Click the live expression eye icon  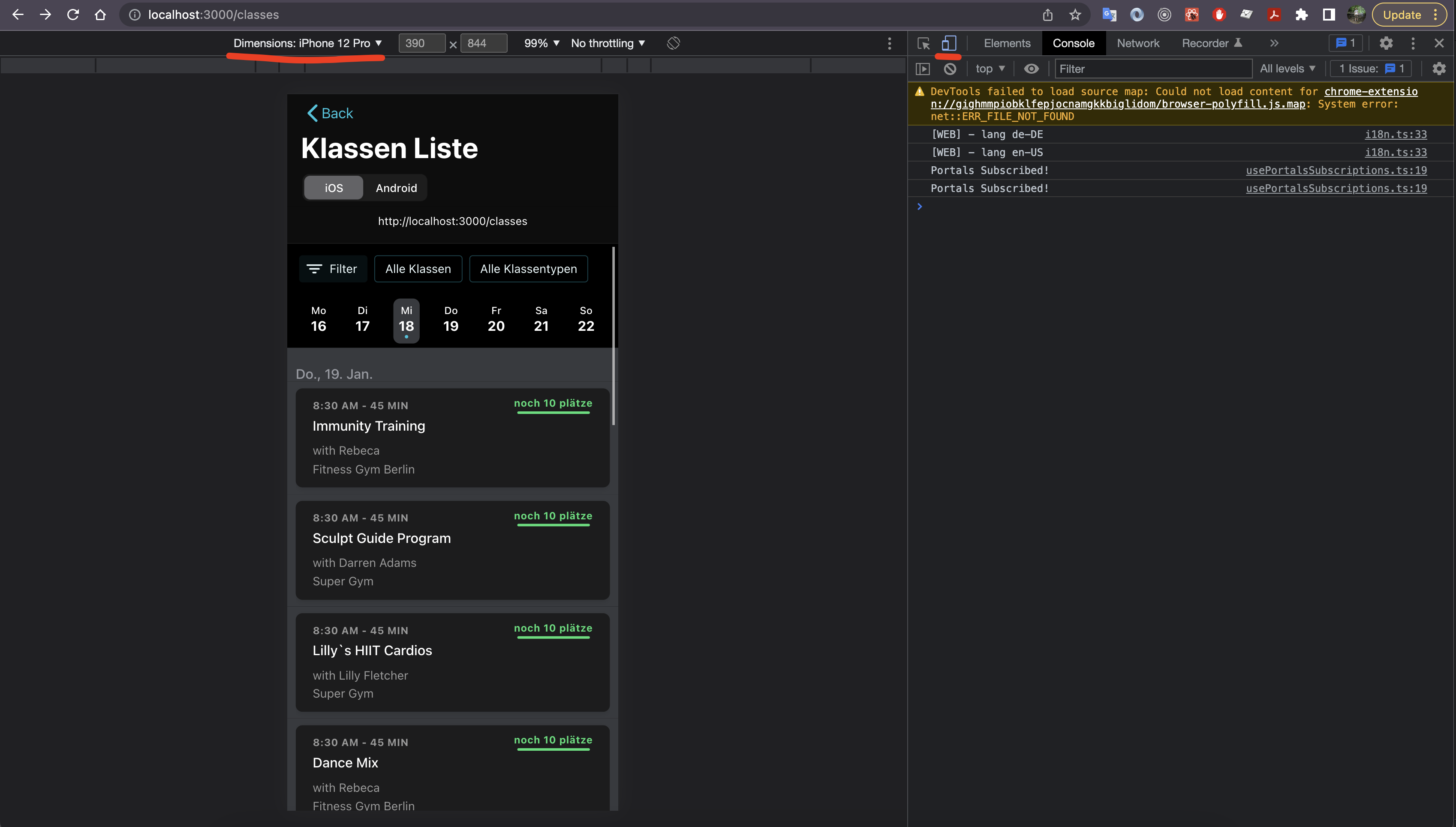[1031, 69]
